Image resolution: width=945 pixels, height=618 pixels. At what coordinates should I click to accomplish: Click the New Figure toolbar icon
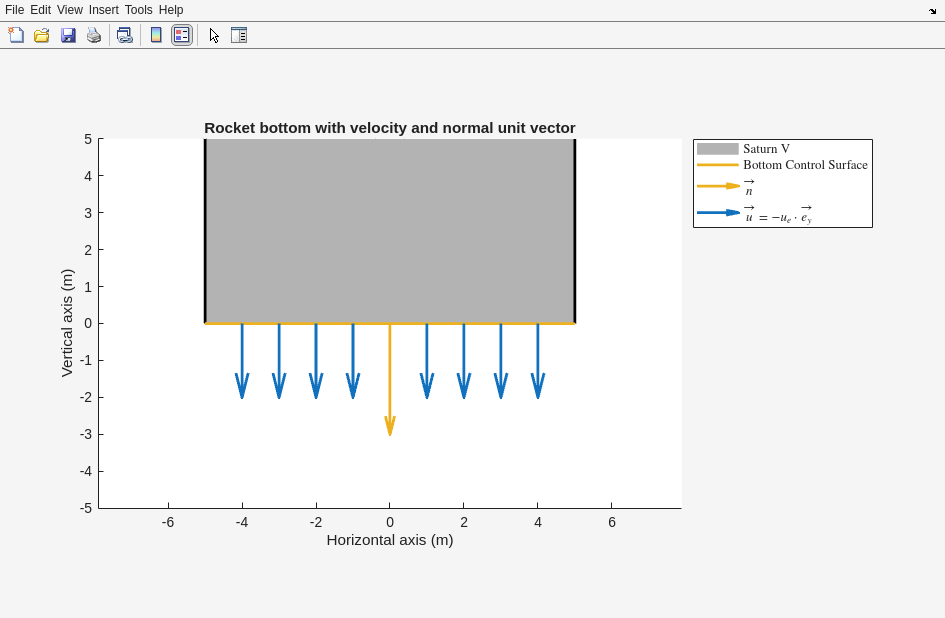point(16,35)
